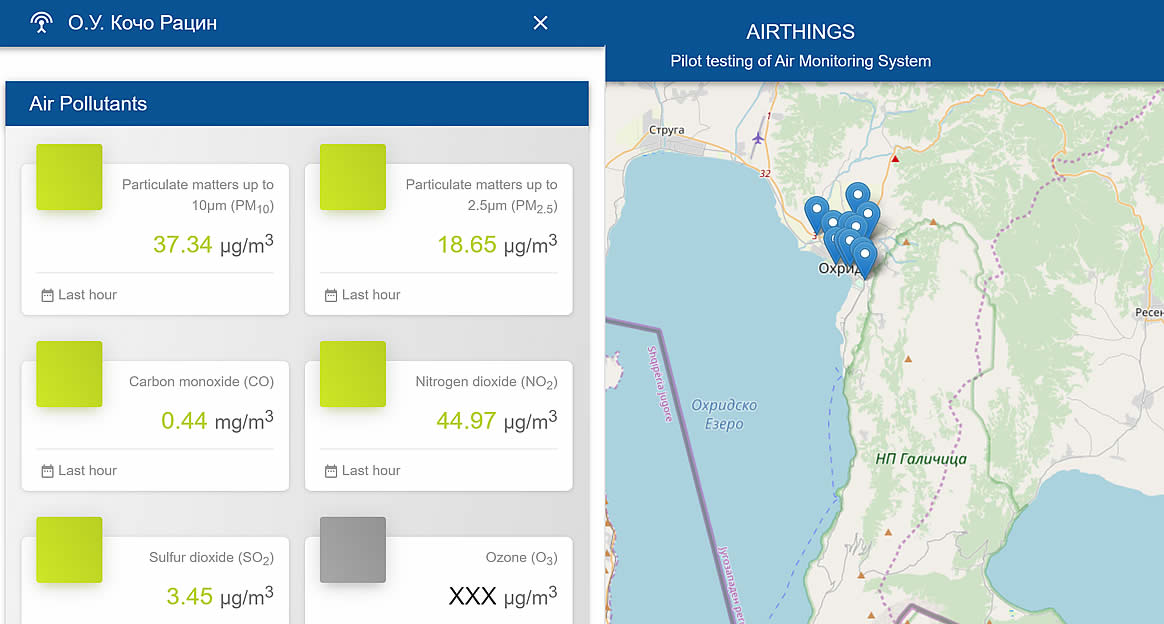Click the red triangle marker on the map
Image resolution: width=1164 pixels, height=624 pixels.
point(895,159)
